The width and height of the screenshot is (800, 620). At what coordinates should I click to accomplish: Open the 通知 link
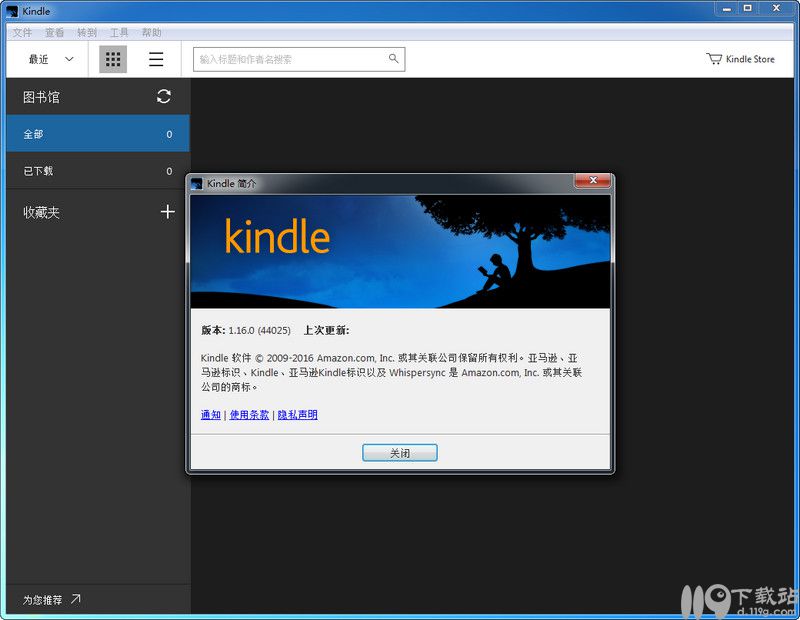click(211, 414)
